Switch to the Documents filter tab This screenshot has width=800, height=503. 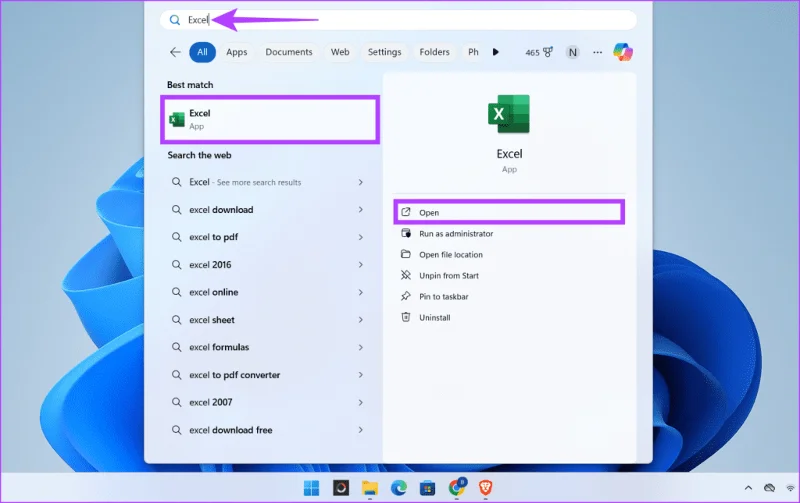289,52
